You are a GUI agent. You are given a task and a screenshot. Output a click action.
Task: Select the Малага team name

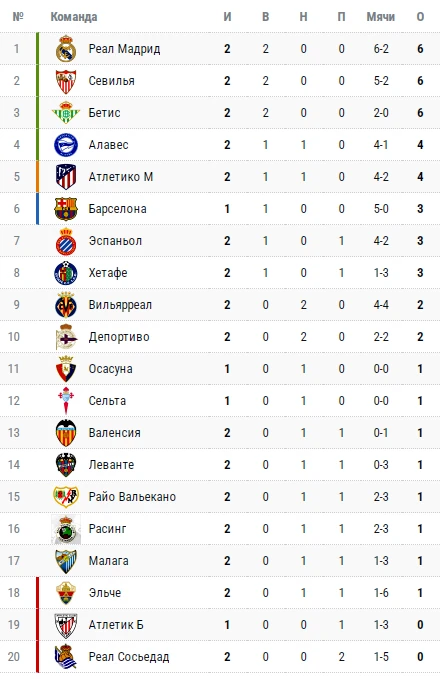(x=108, y=561)
